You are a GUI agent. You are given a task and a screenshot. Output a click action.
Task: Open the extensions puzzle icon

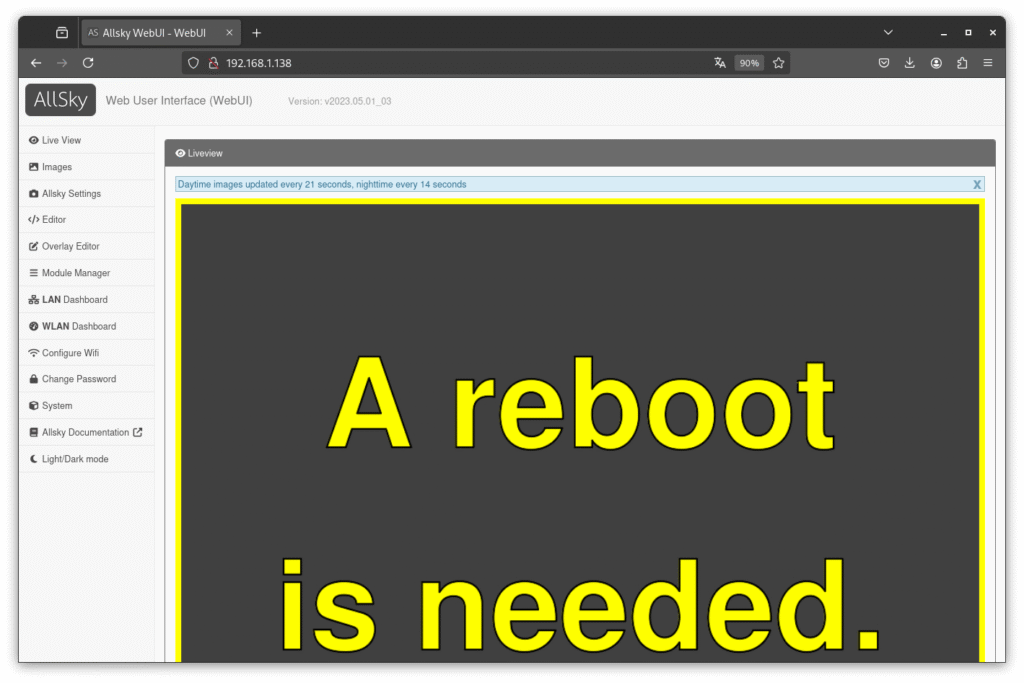pos(962,63)
